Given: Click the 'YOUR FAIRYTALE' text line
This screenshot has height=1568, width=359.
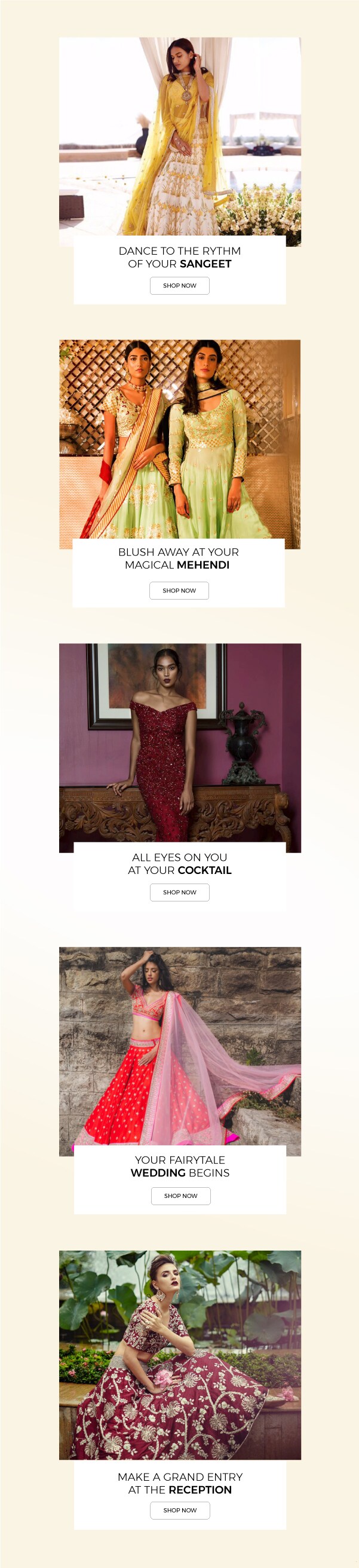Looking at the screenshot, I should [x=180, y=1160].
